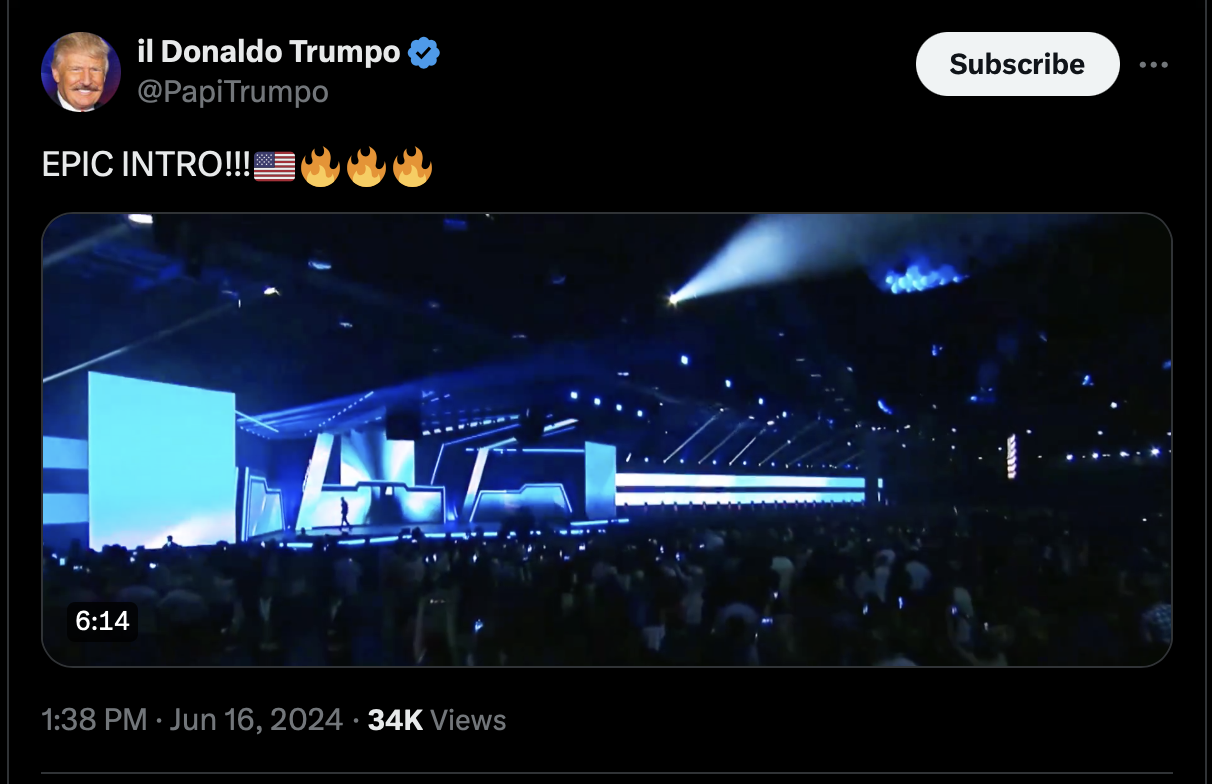Click the middle fire emoji
The height and width of the screenshot is (784, 1212).
point(366,166)
